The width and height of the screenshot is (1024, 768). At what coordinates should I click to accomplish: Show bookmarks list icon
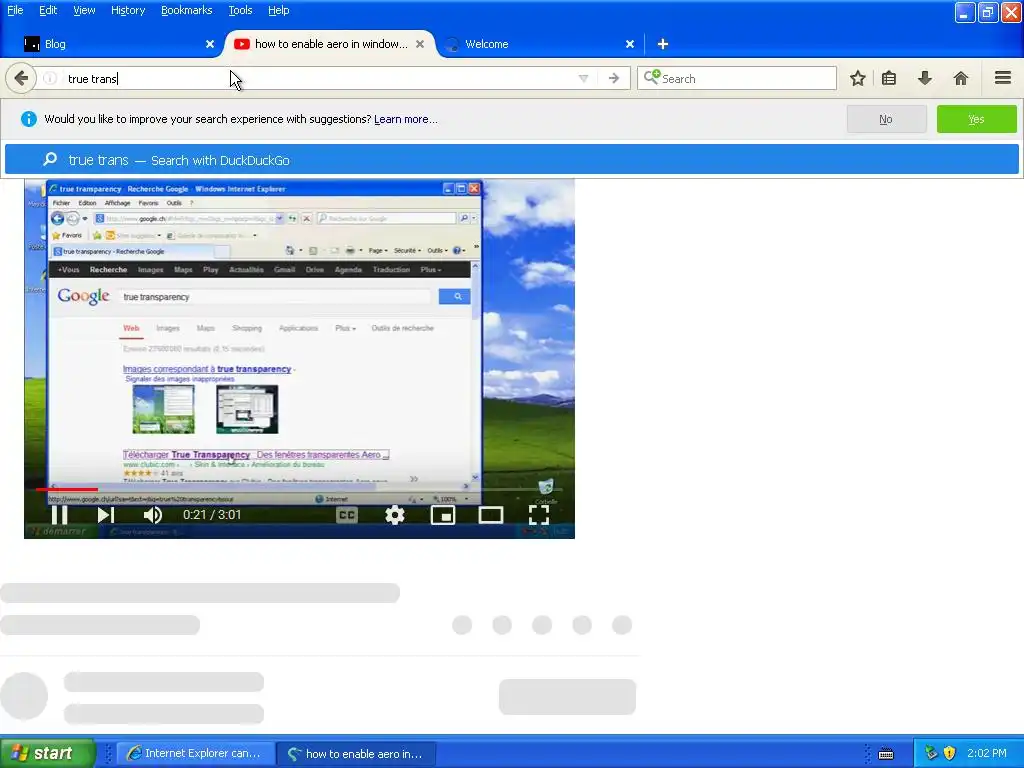pos(889,78)
